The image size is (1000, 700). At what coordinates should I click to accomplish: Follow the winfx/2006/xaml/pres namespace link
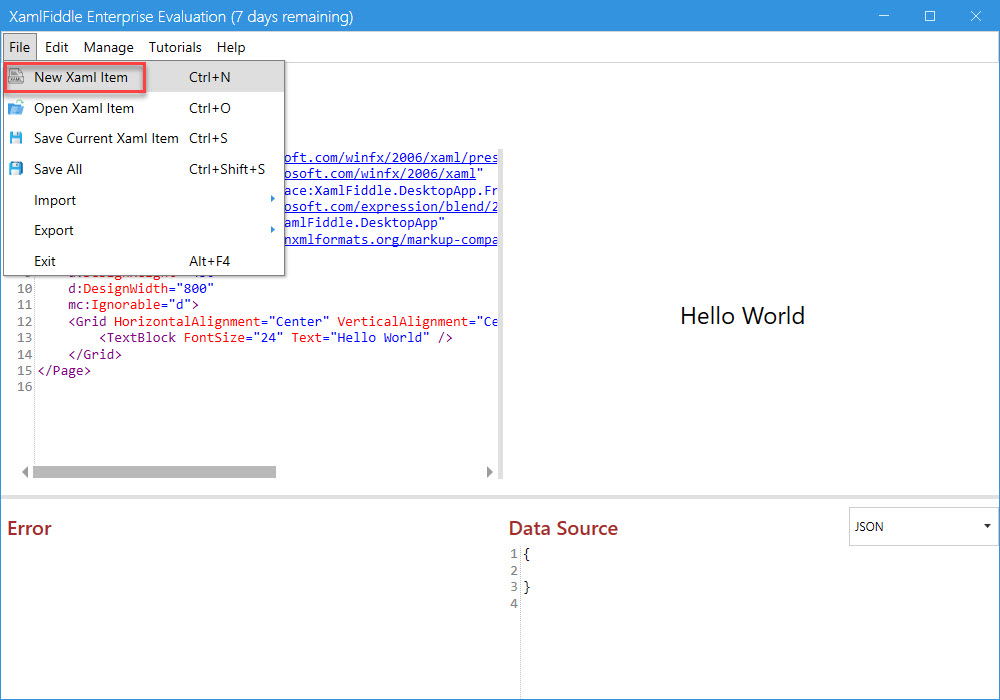click(391, 157)
